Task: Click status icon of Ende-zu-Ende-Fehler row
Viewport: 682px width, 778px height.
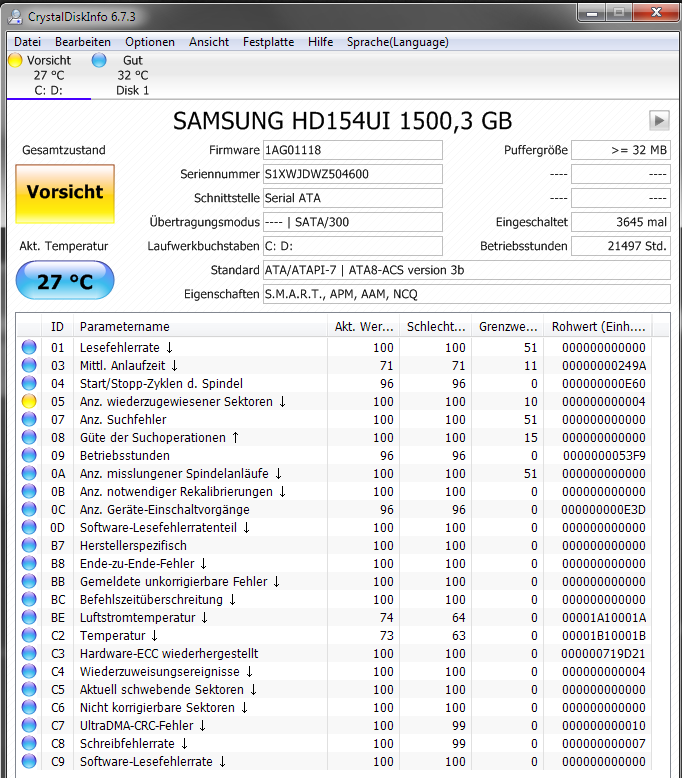Action: (29, 563)
